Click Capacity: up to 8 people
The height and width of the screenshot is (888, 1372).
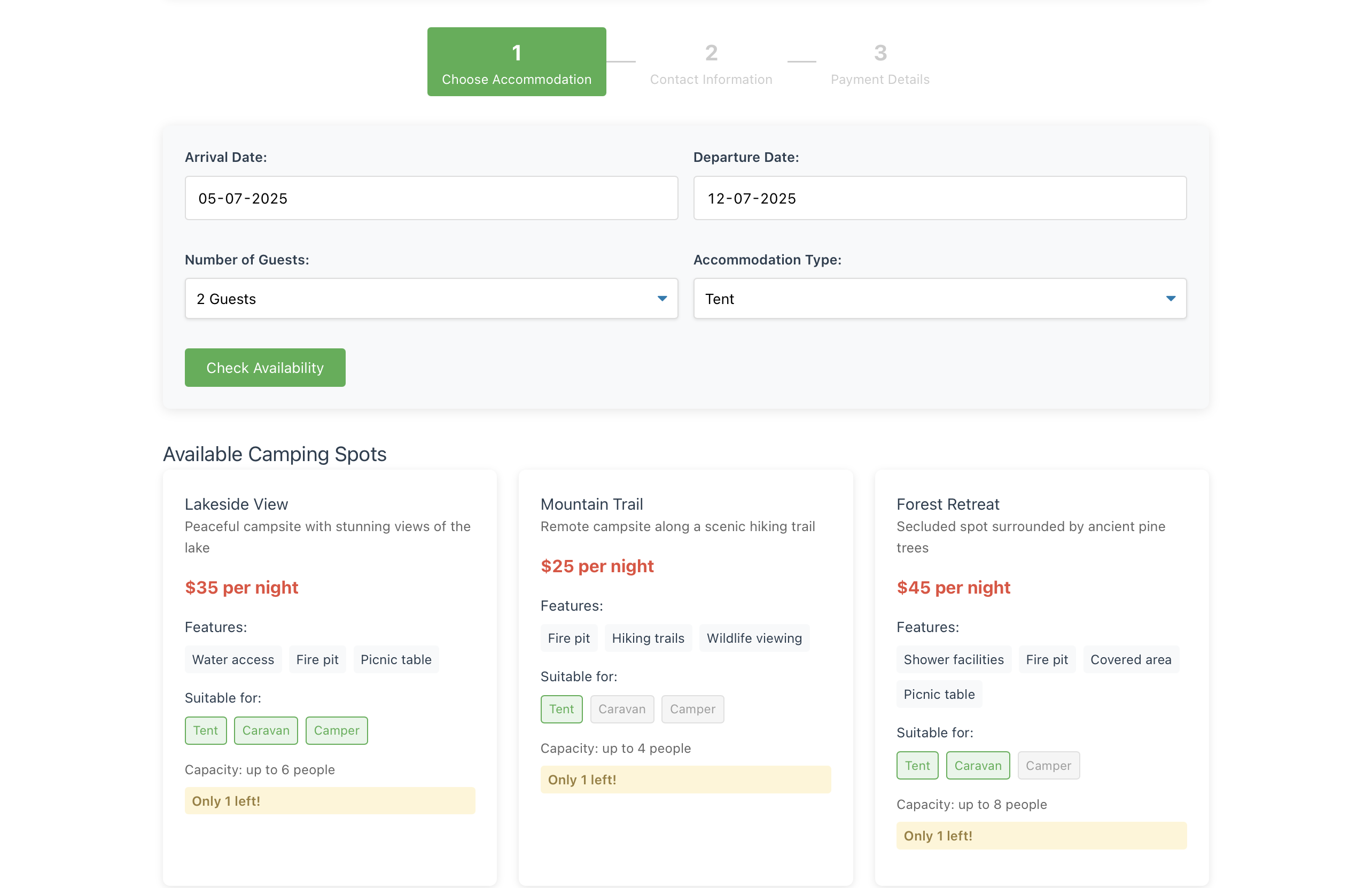[x=971, y=805]
